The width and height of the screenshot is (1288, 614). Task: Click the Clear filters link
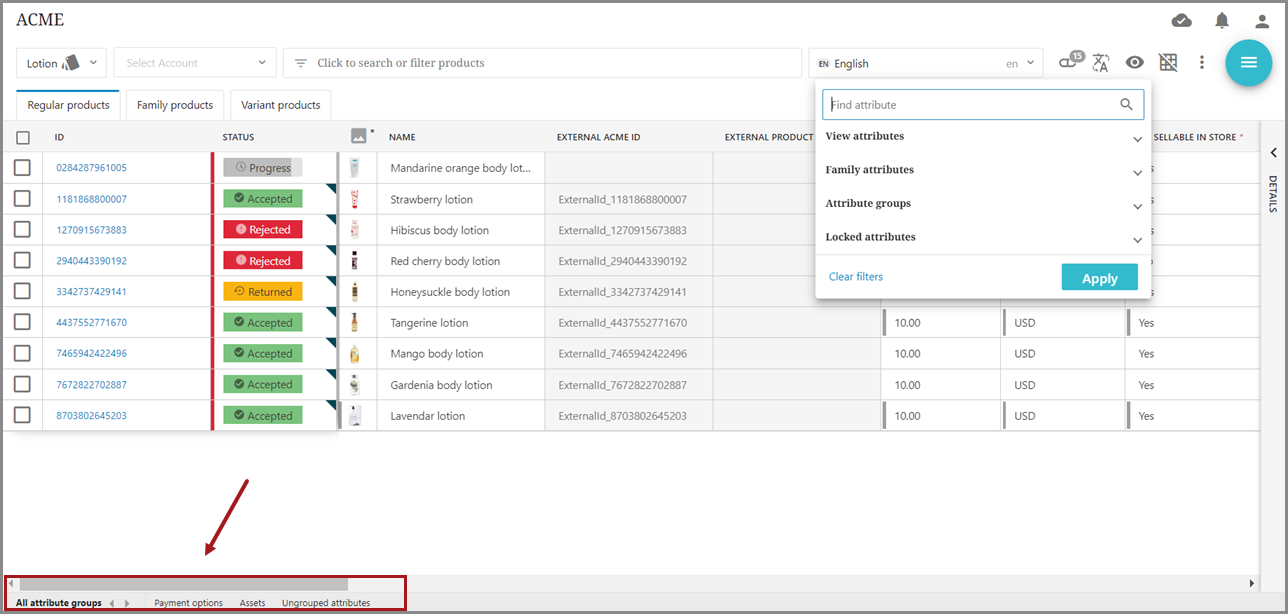point(856,277)
